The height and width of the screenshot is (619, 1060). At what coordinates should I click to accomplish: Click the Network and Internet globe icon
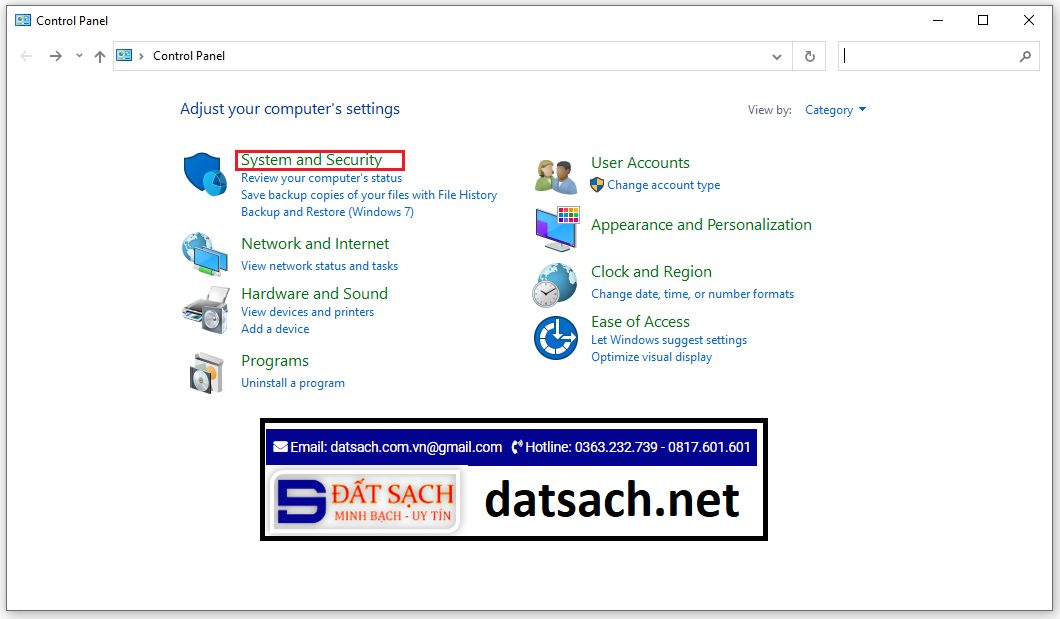tap(204, 254)
